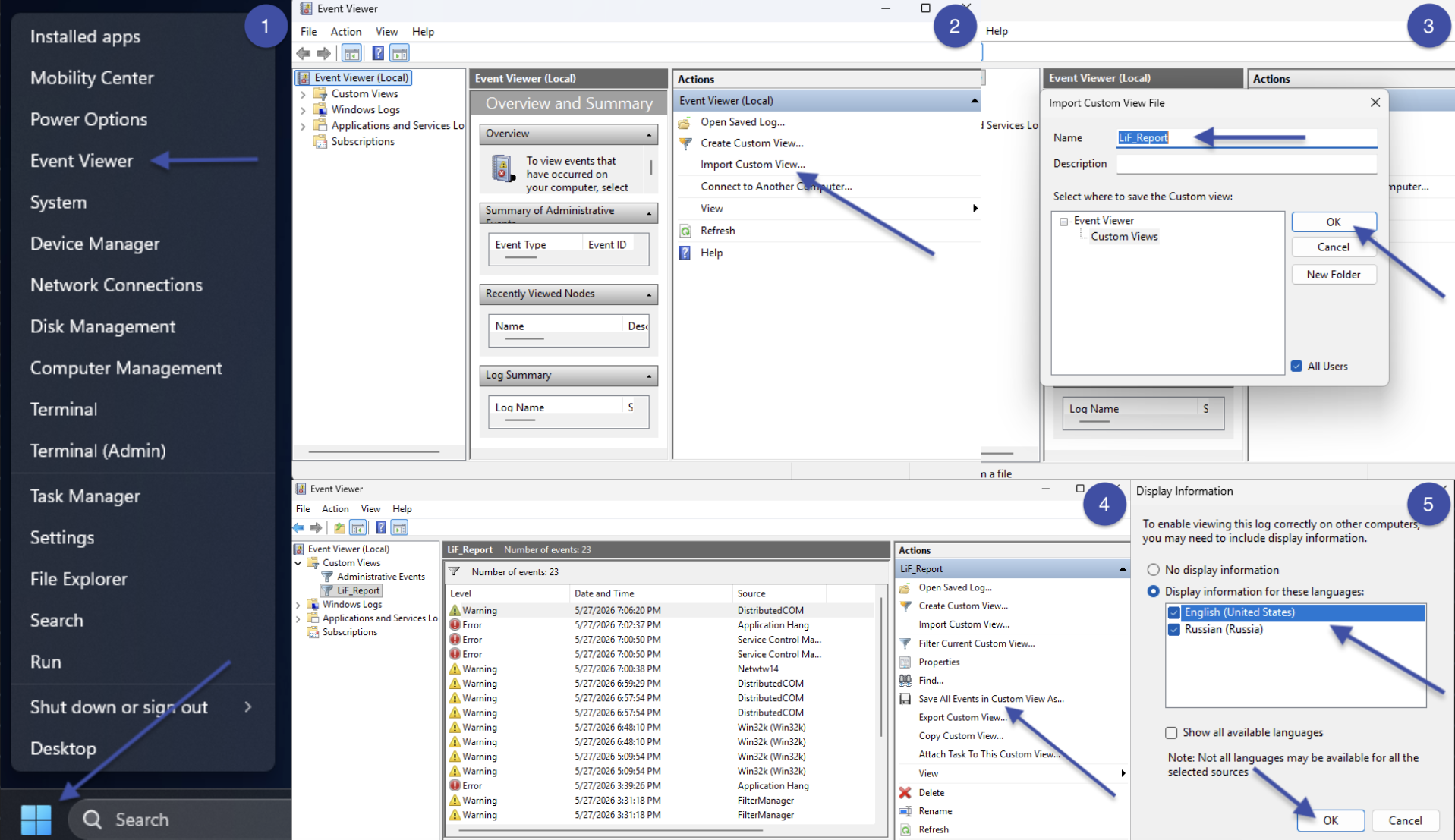The width and height of the screenshot is (1455, 840).
Task: Click Create Custom View funnel in top Actions pane
Action: (x=685, y=143)
